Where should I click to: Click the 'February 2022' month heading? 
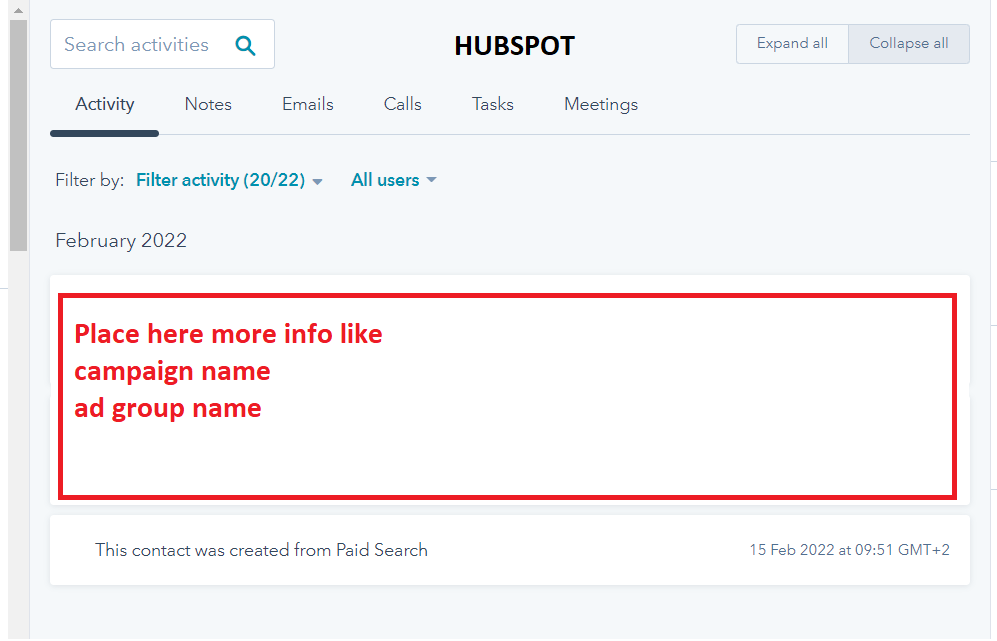[x=121, y=241]
